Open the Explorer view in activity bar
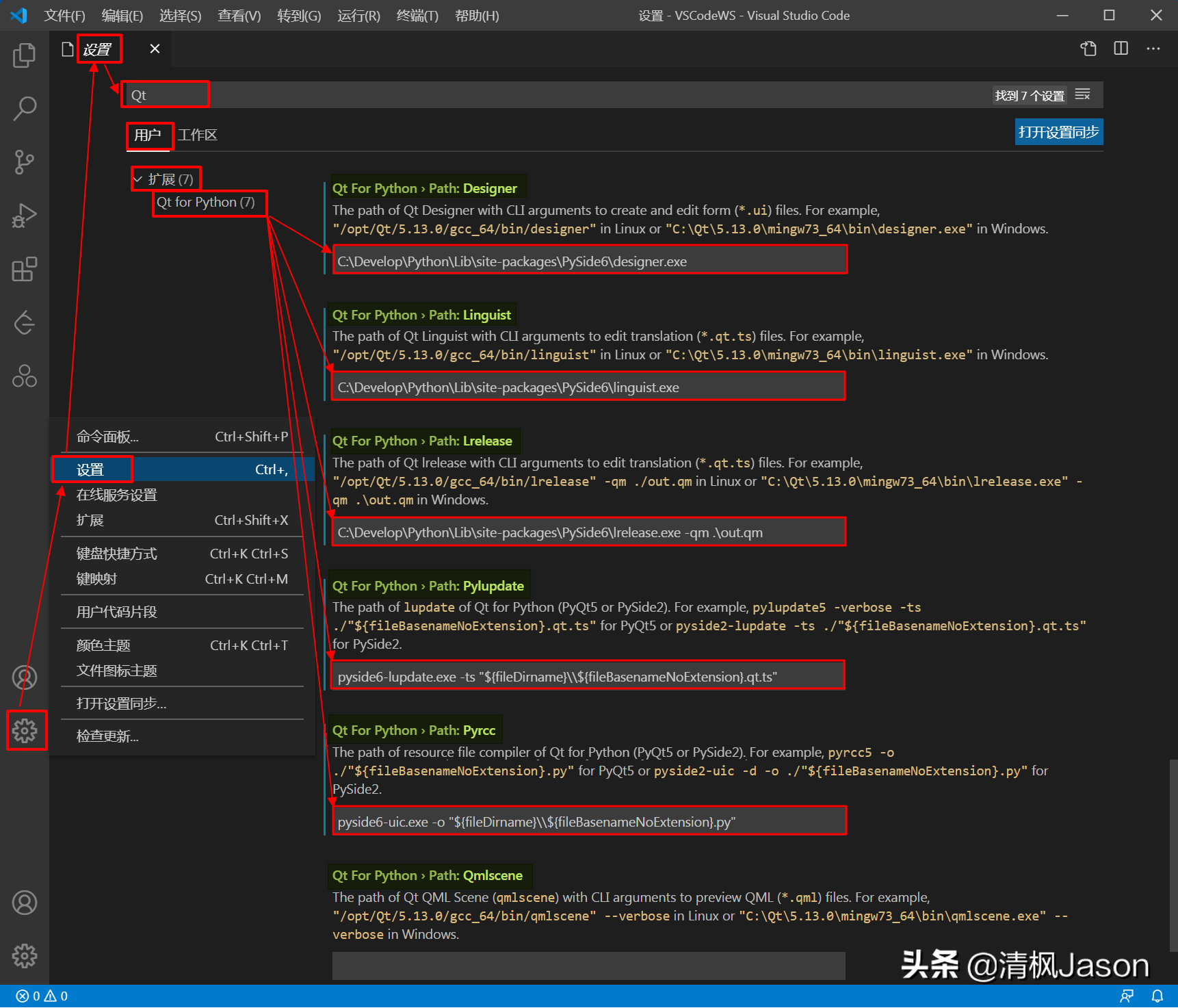The height and width of the screenshot is (1008, 1178). click(x=25, y=55)
